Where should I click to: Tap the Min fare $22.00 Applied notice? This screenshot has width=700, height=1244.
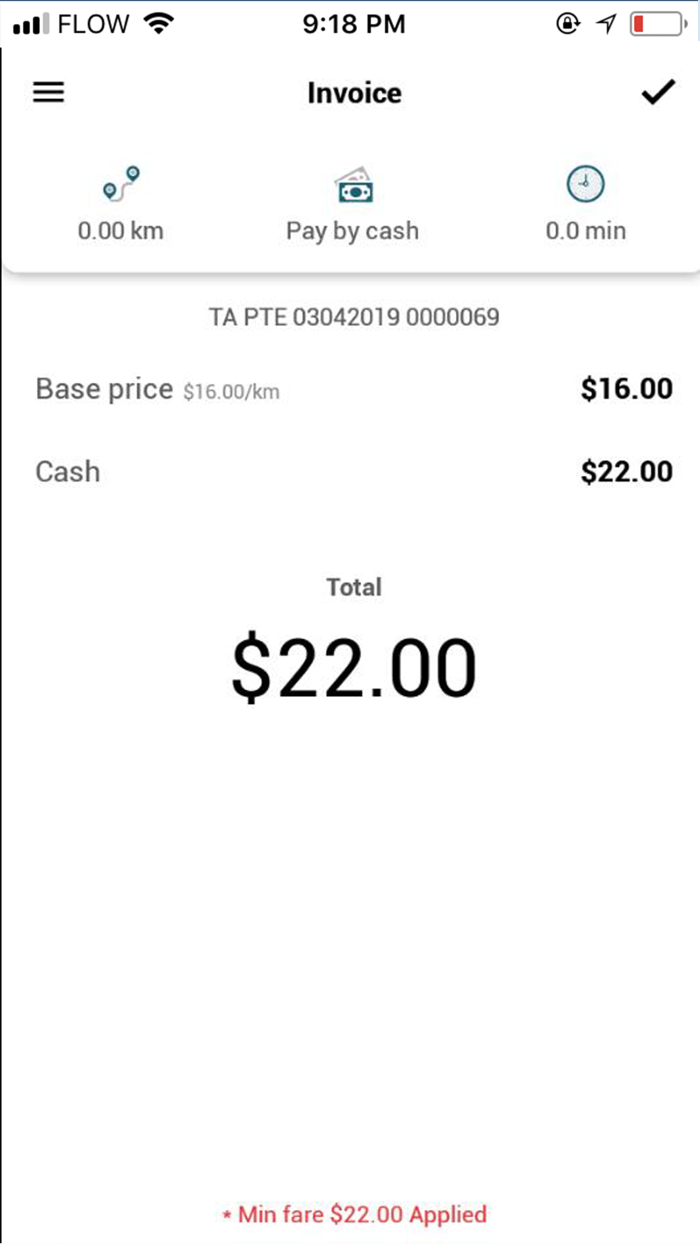click(354, 1215)
